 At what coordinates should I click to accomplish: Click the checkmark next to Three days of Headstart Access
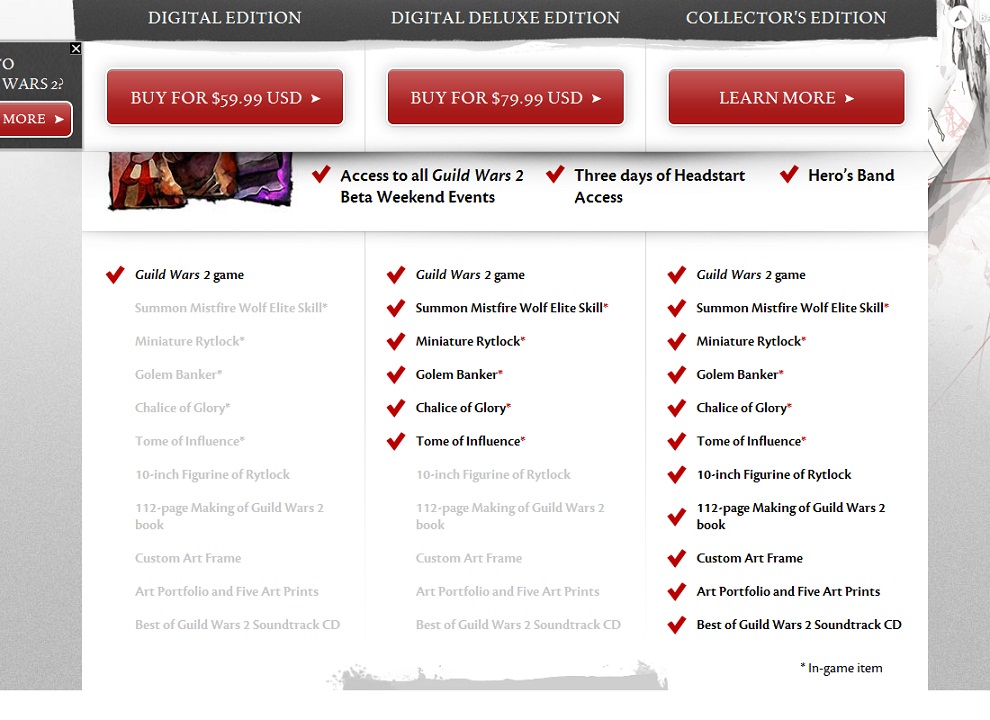tap(555, 175)
